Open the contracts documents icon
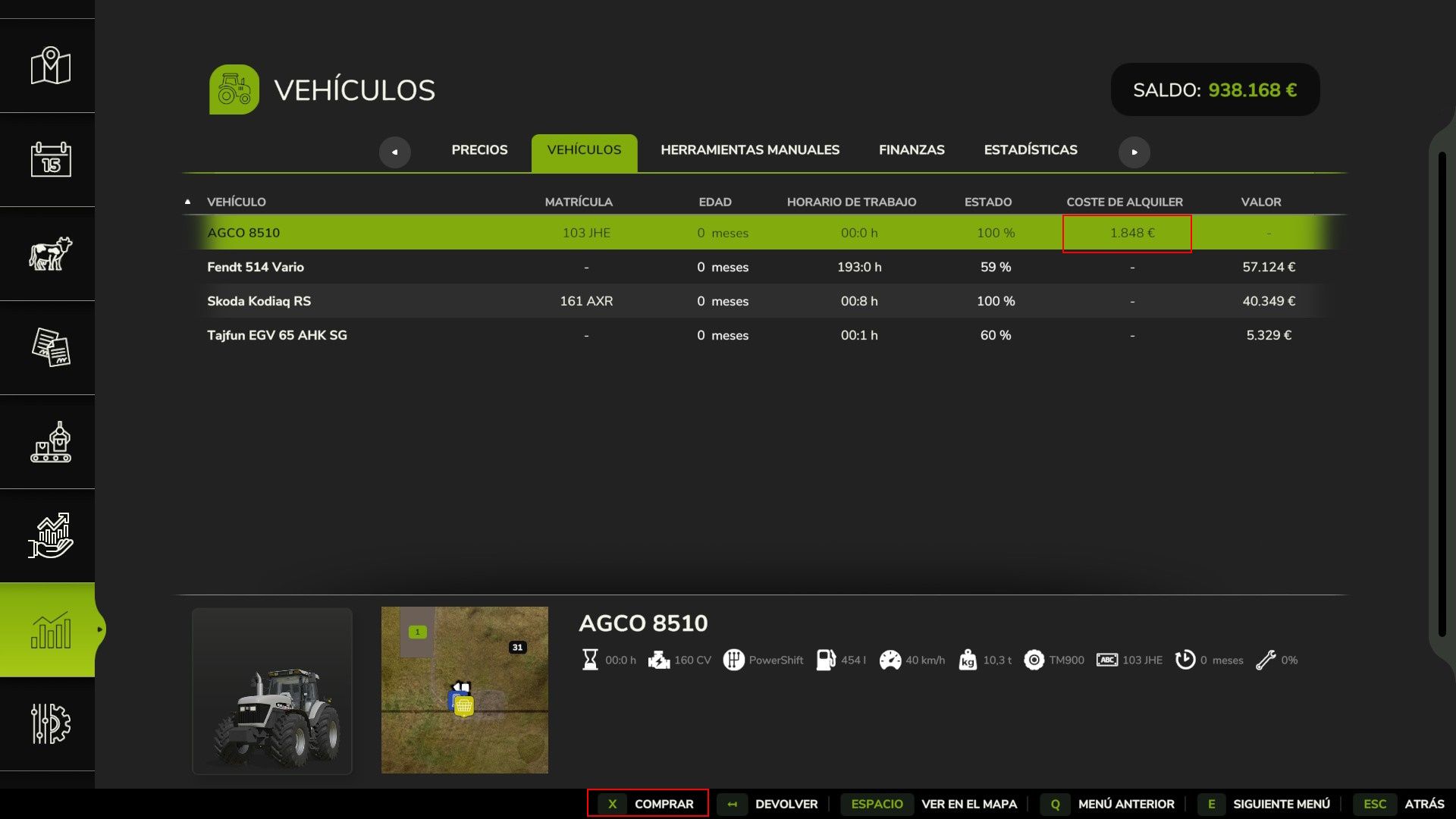This screenshot has height=819, width=1456. pos(50,347)
